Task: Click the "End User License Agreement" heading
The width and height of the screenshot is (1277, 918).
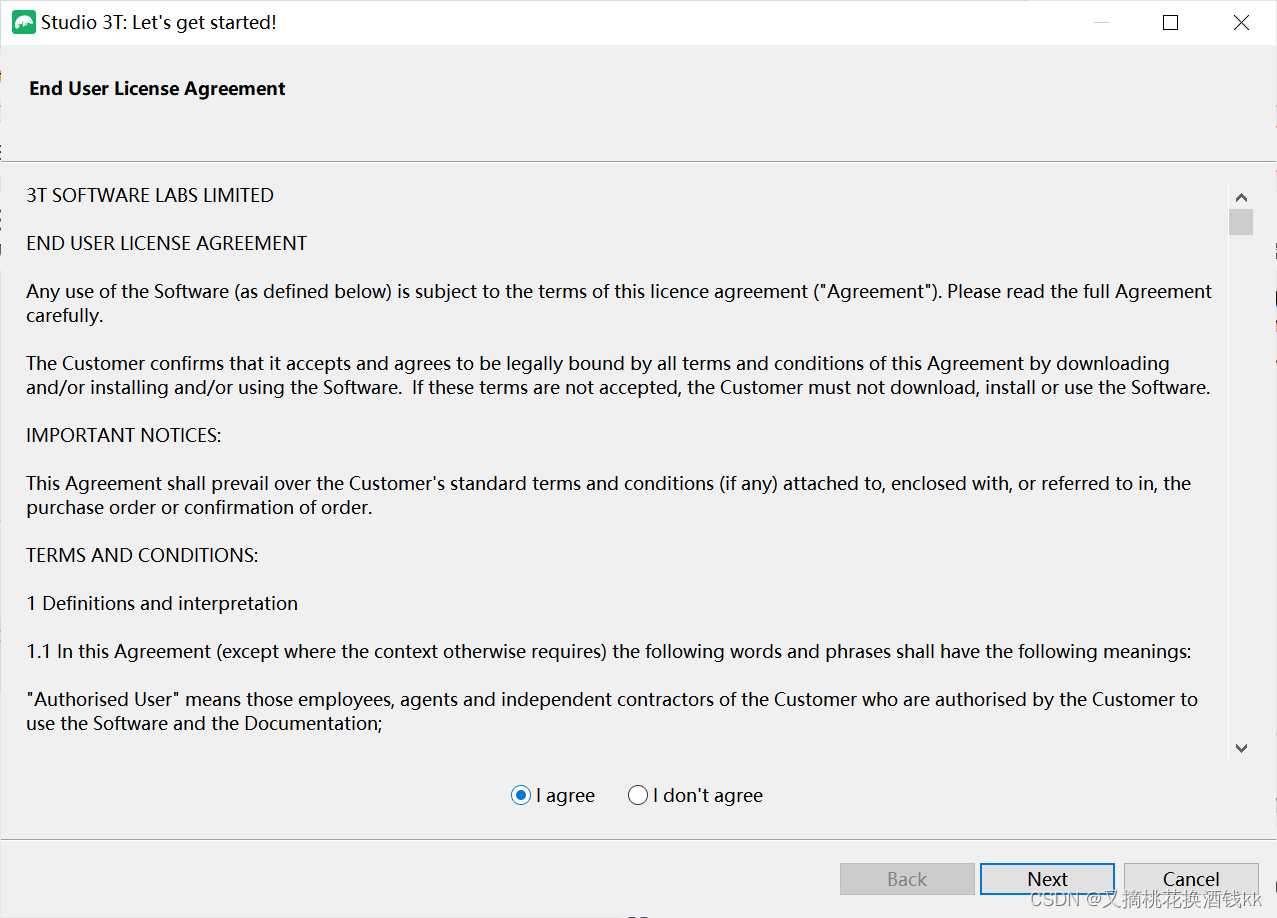Action: click(157, 89)
